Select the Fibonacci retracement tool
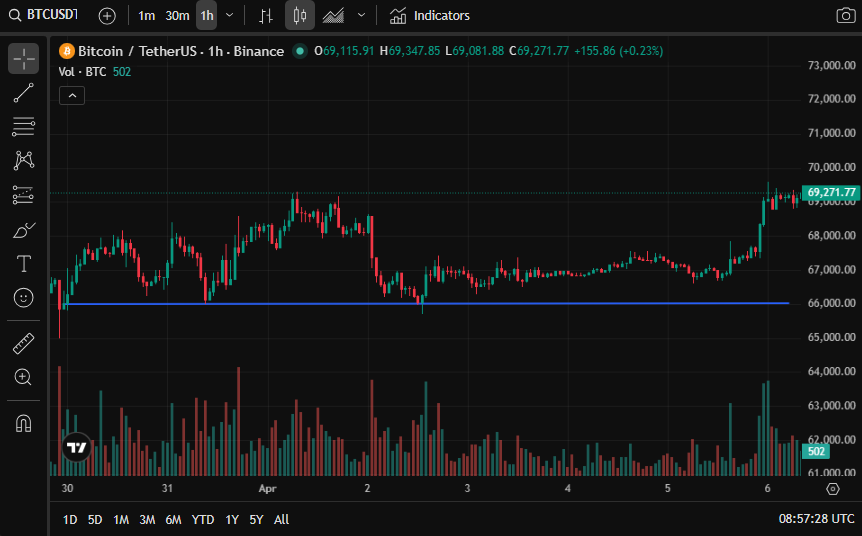Screen dimensions: 862x536 (x=23, y=127)
